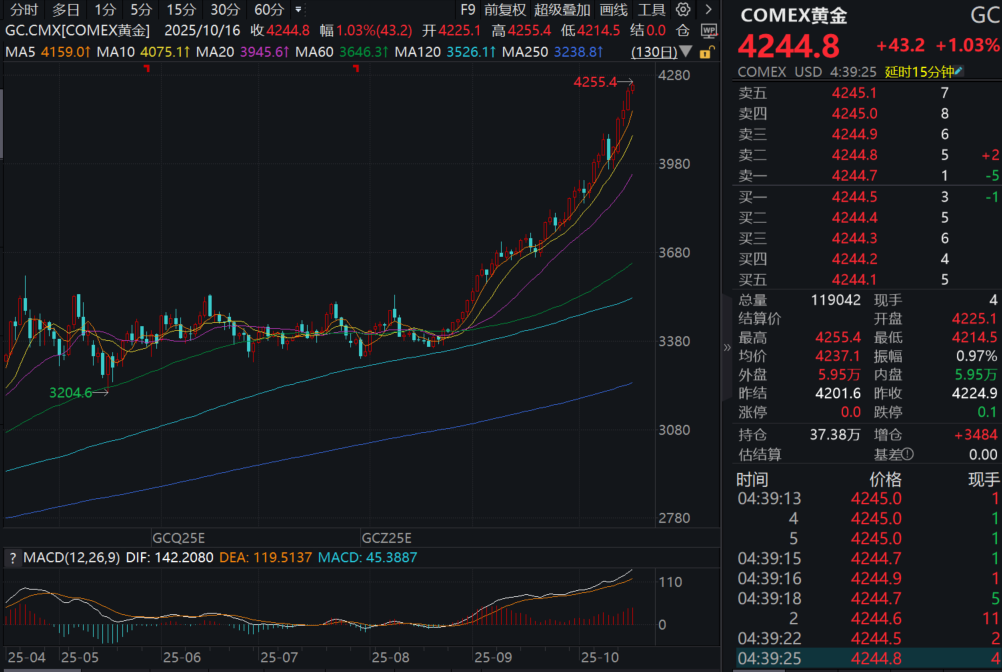Switch to the 分时 intraday tab
This screenshot has width=1002, height=672.
(24, 10)
